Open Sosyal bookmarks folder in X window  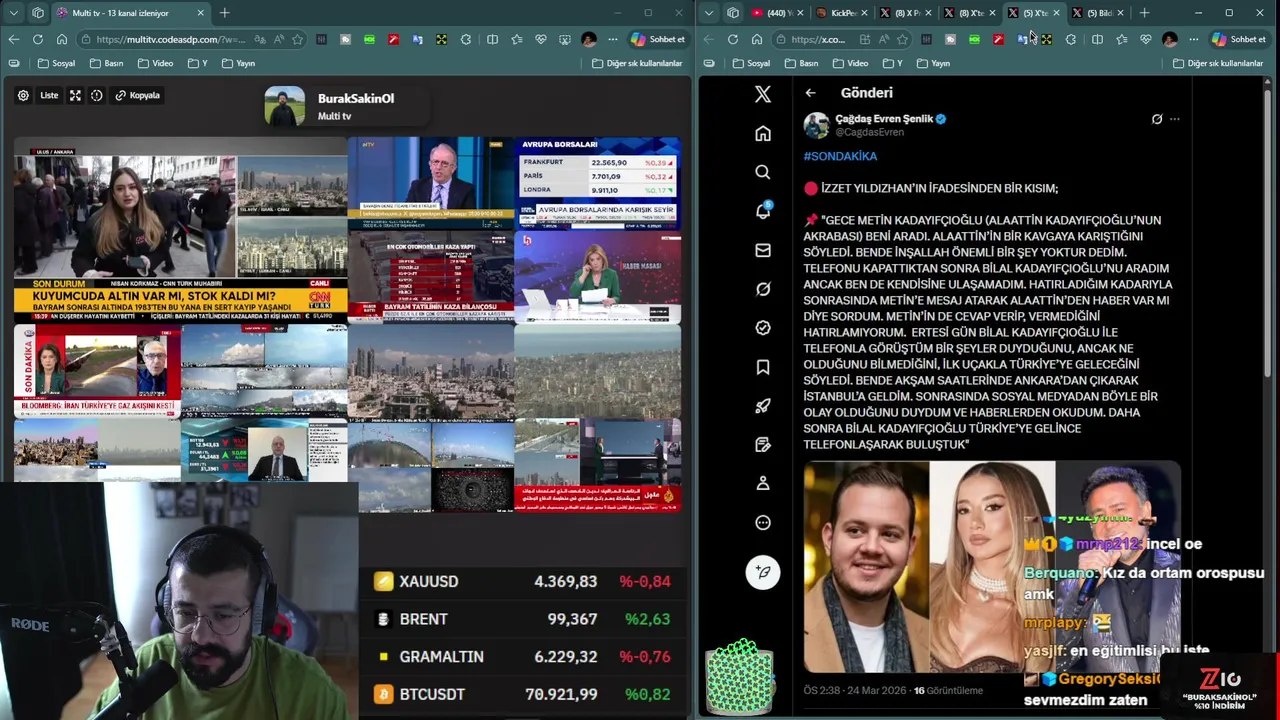(x=750, y=63)
